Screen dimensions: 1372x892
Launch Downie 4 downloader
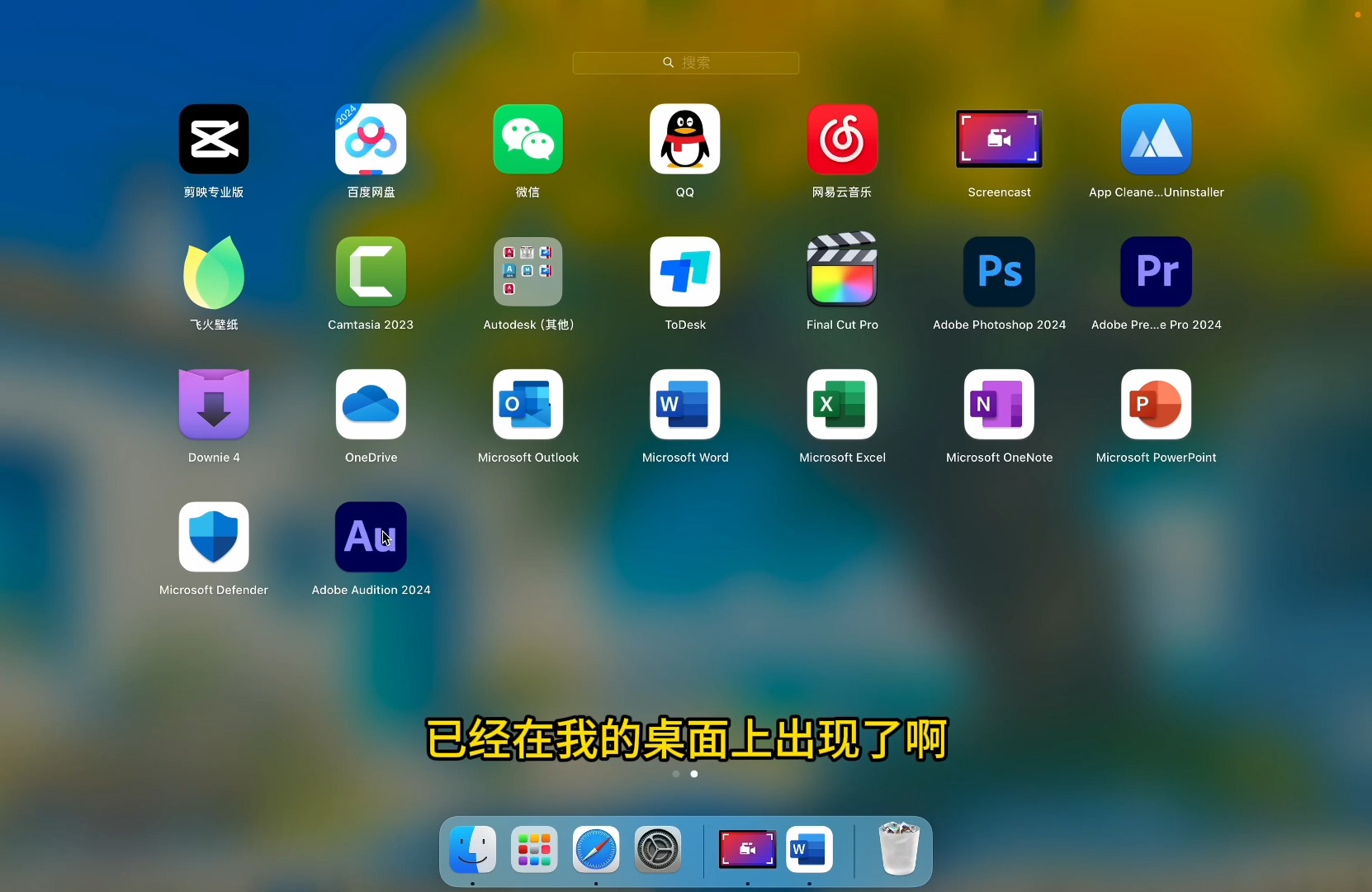pos(214,404)
